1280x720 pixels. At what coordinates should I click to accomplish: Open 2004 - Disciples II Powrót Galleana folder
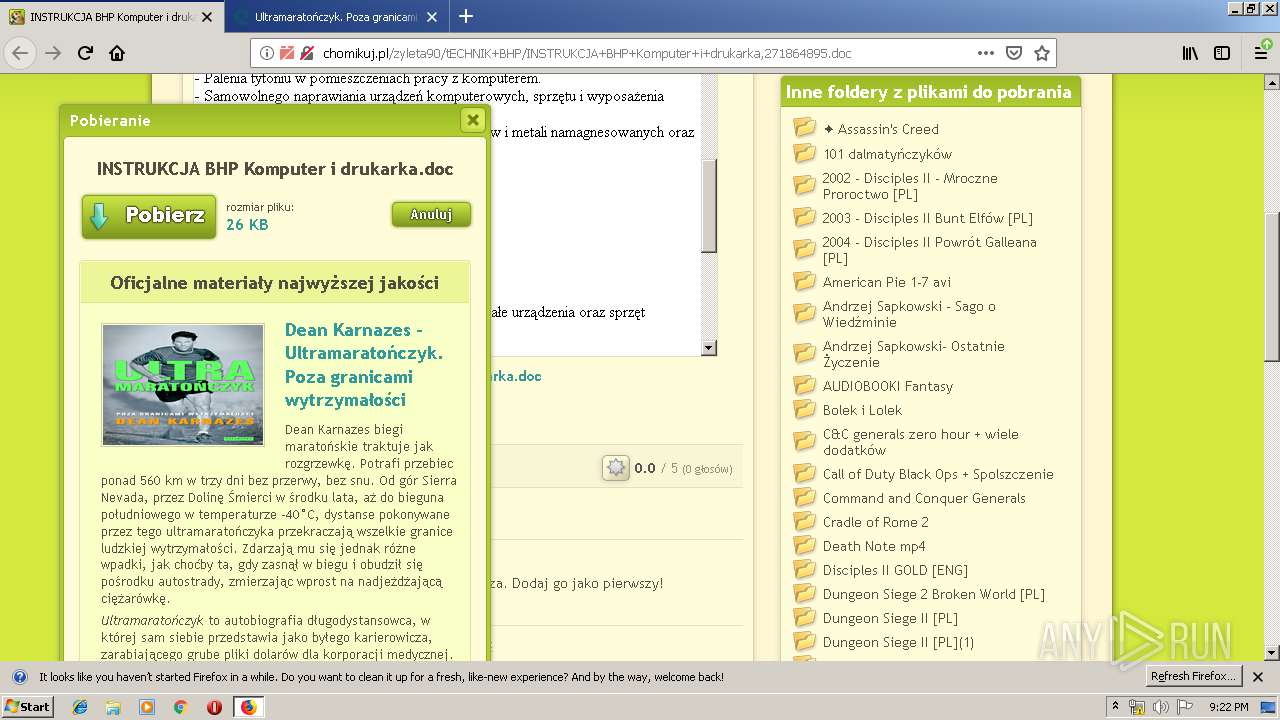point(929,250)
